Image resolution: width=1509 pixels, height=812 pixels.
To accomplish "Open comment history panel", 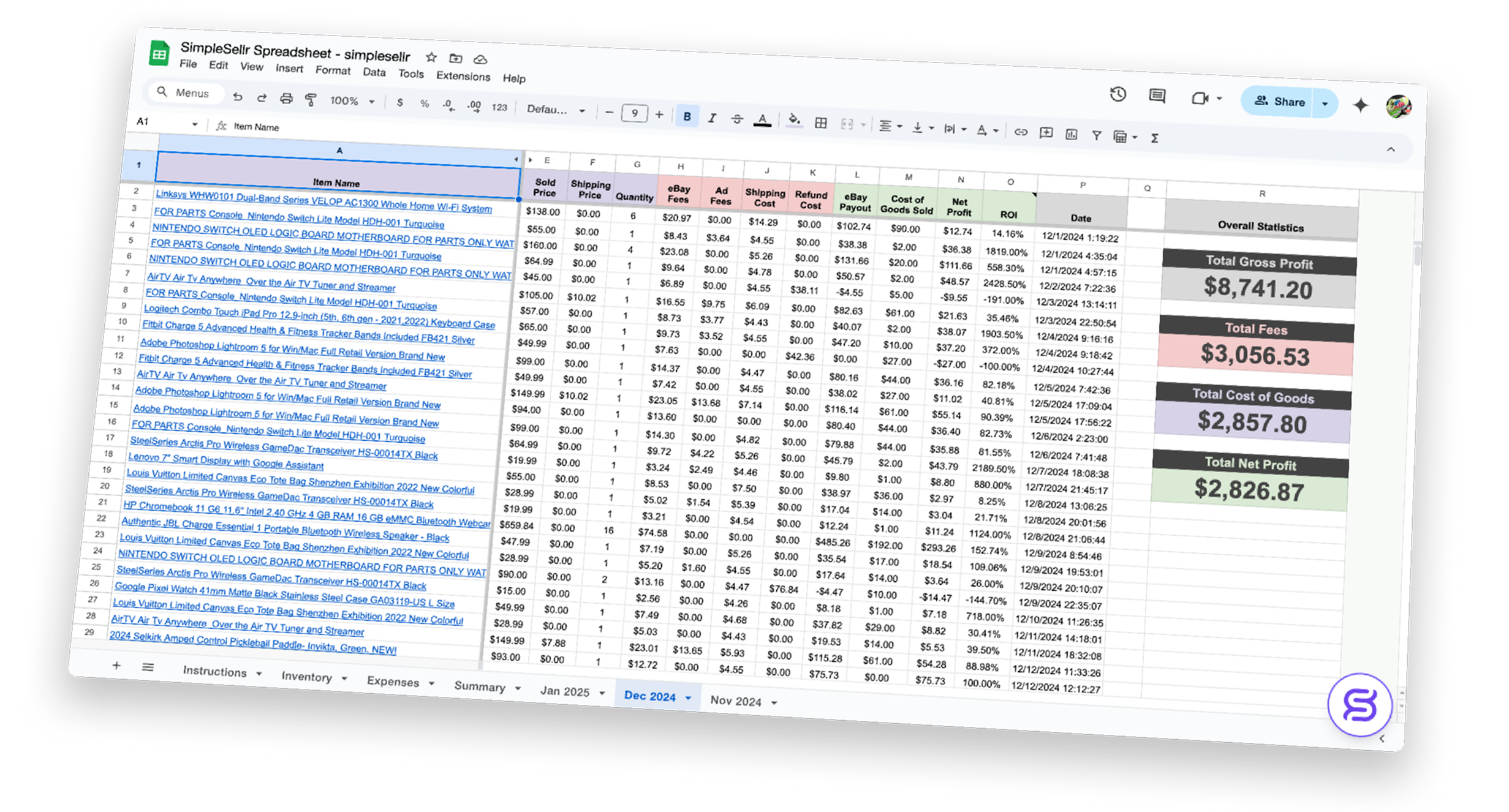I will tap(1157, 96).
